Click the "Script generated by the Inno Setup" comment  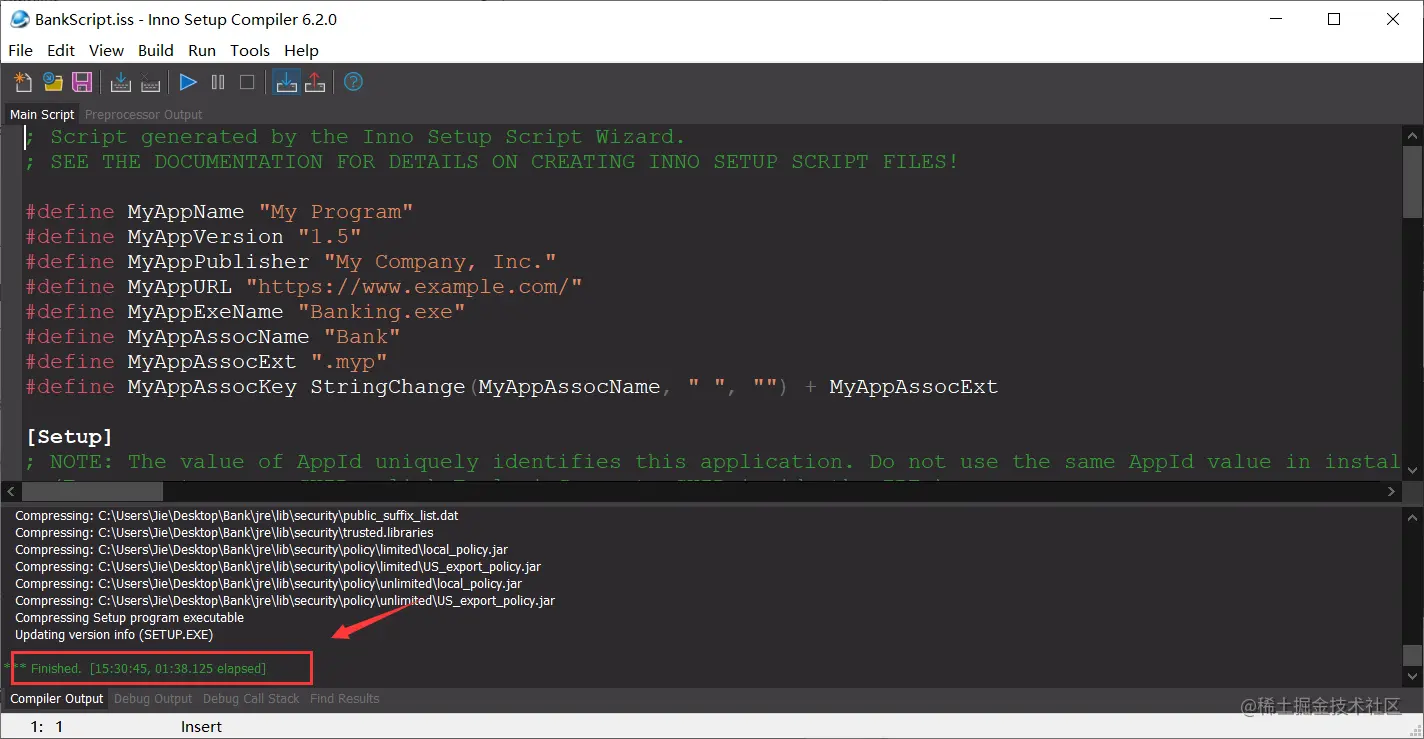(355, 137)
